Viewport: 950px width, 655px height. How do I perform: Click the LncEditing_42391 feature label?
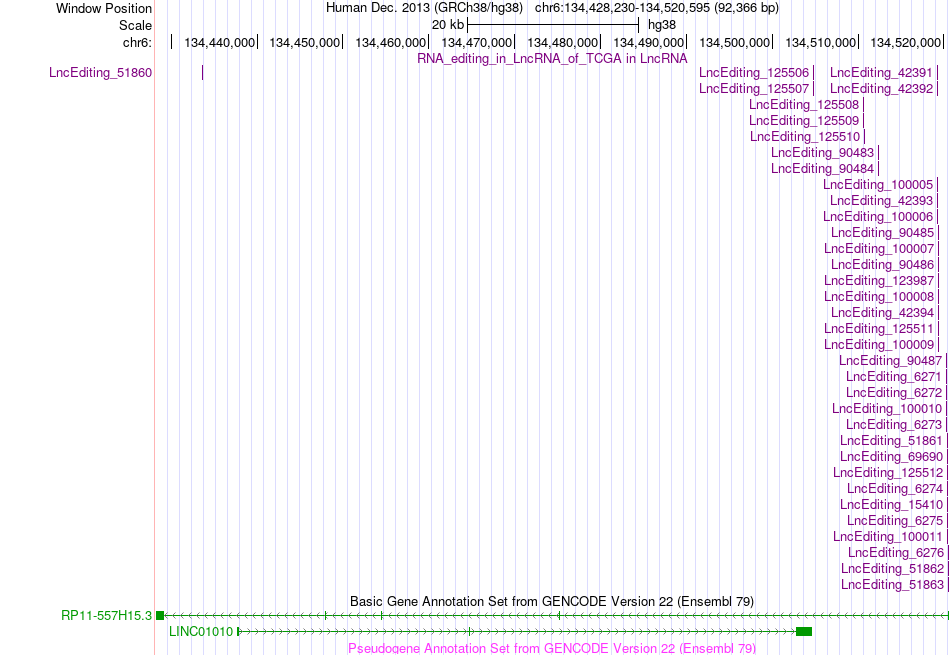[x=881, y=73]
